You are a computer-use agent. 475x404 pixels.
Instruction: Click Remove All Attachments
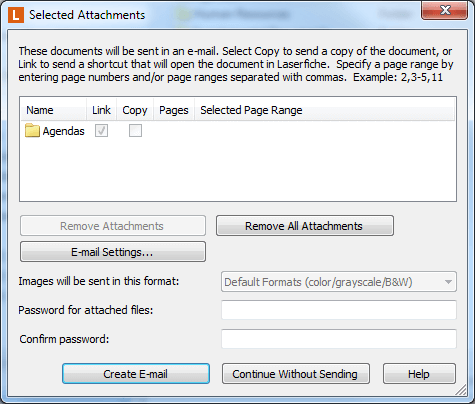305,226
